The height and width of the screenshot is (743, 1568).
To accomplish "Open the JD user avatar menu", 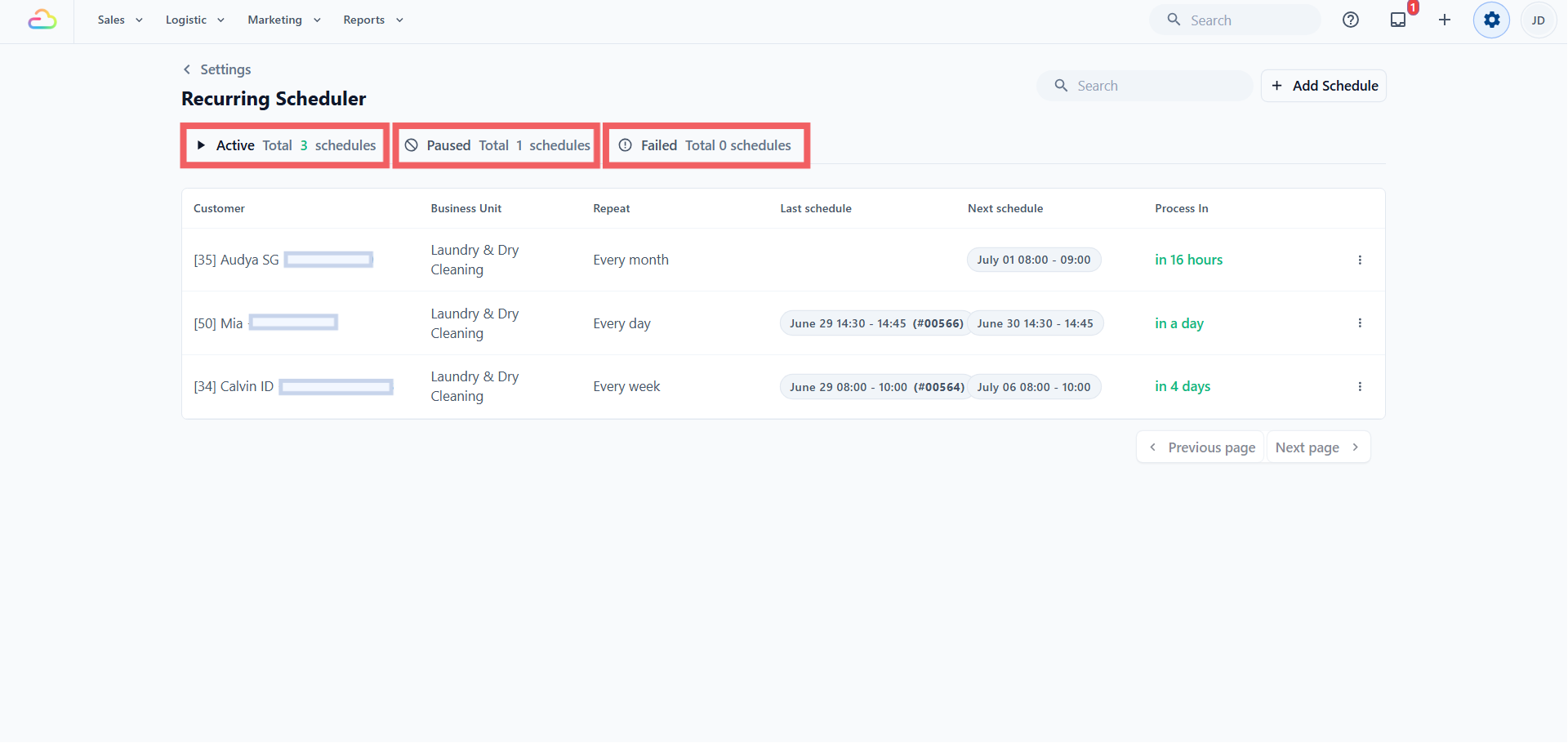I will (x=1538, y=20).
